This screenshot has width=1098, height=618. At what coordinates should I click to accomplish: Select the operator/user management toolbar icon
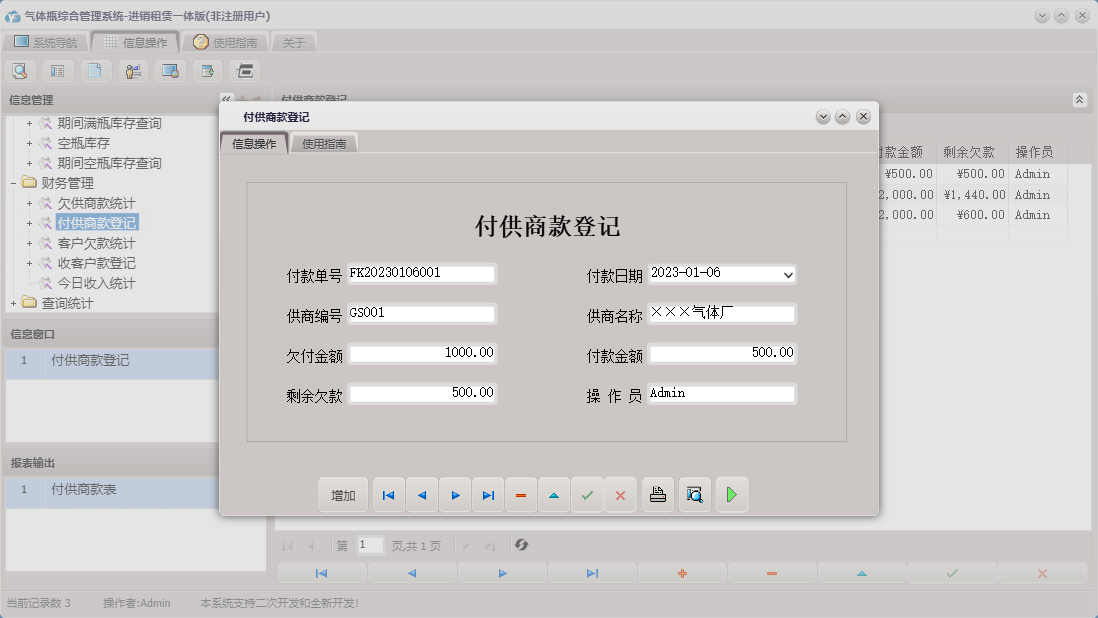[x=133, y=70]
